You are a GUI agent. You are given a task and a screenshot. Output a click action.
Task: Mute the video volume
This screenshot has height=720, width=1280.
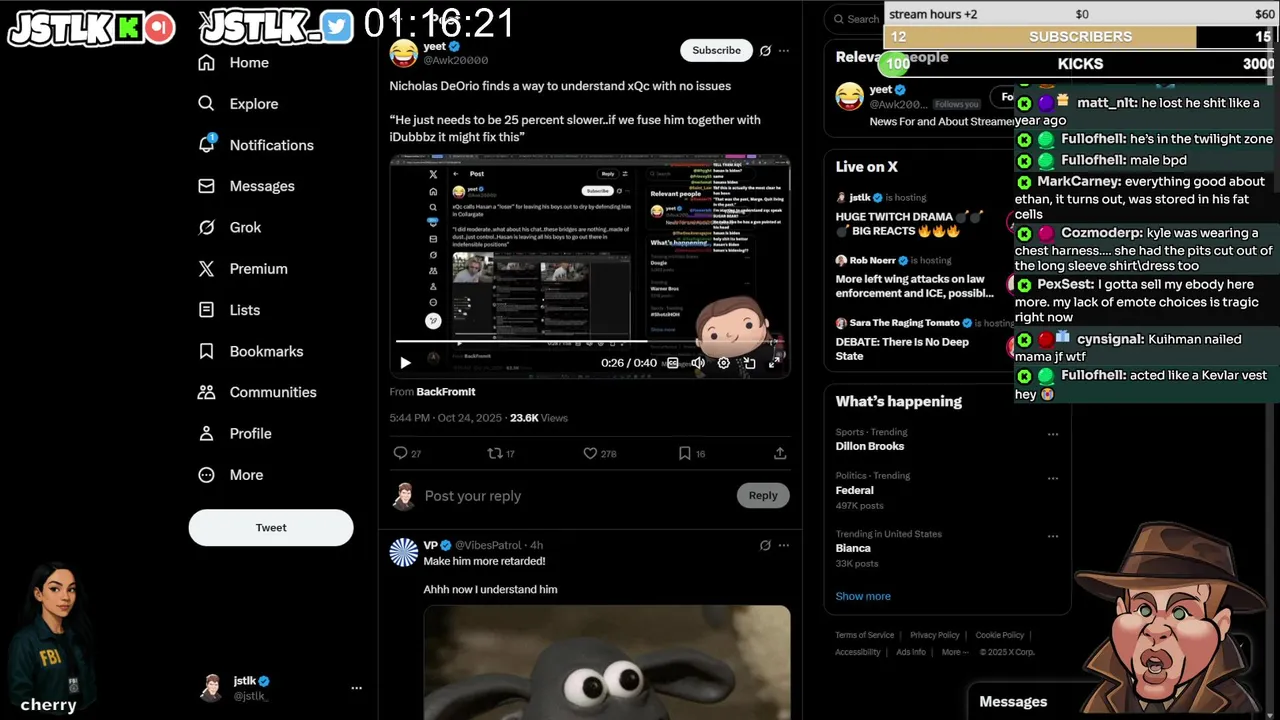tap(698, 363)
